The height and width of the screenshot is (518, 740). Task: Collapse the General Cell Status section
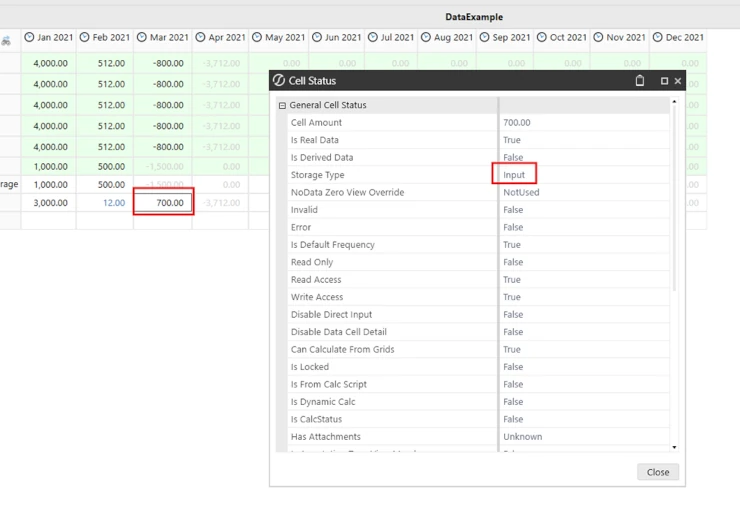[x=282, y=105]
